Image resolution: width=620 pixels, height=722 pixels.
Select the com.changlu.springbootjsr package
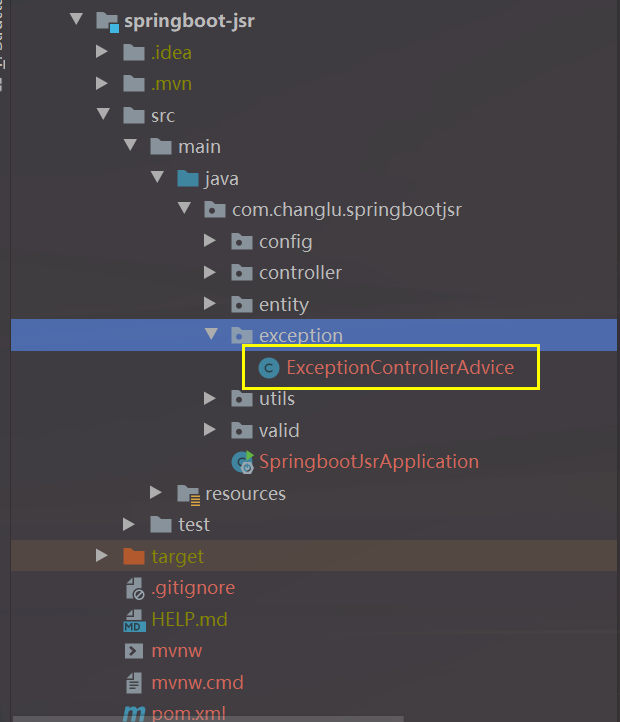347,210
